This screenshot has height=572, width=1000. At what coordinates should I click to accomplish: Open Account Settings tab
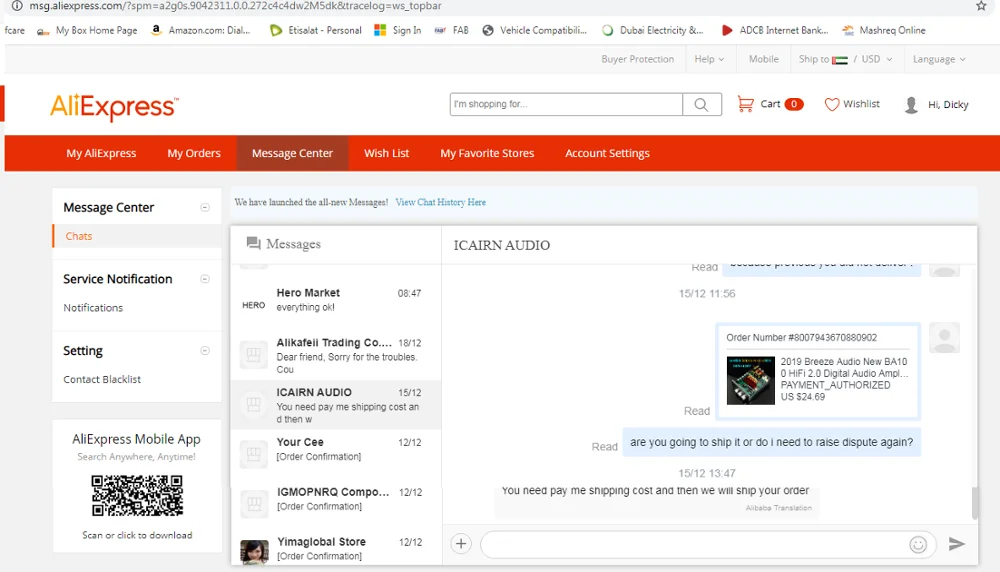pyautogui.click(x=607, y=153)
